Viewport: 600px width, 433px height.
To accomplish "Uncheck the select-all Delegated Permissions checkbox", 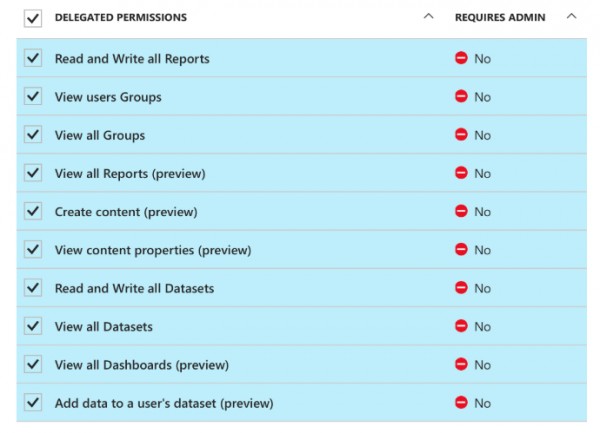I will 33,18.
